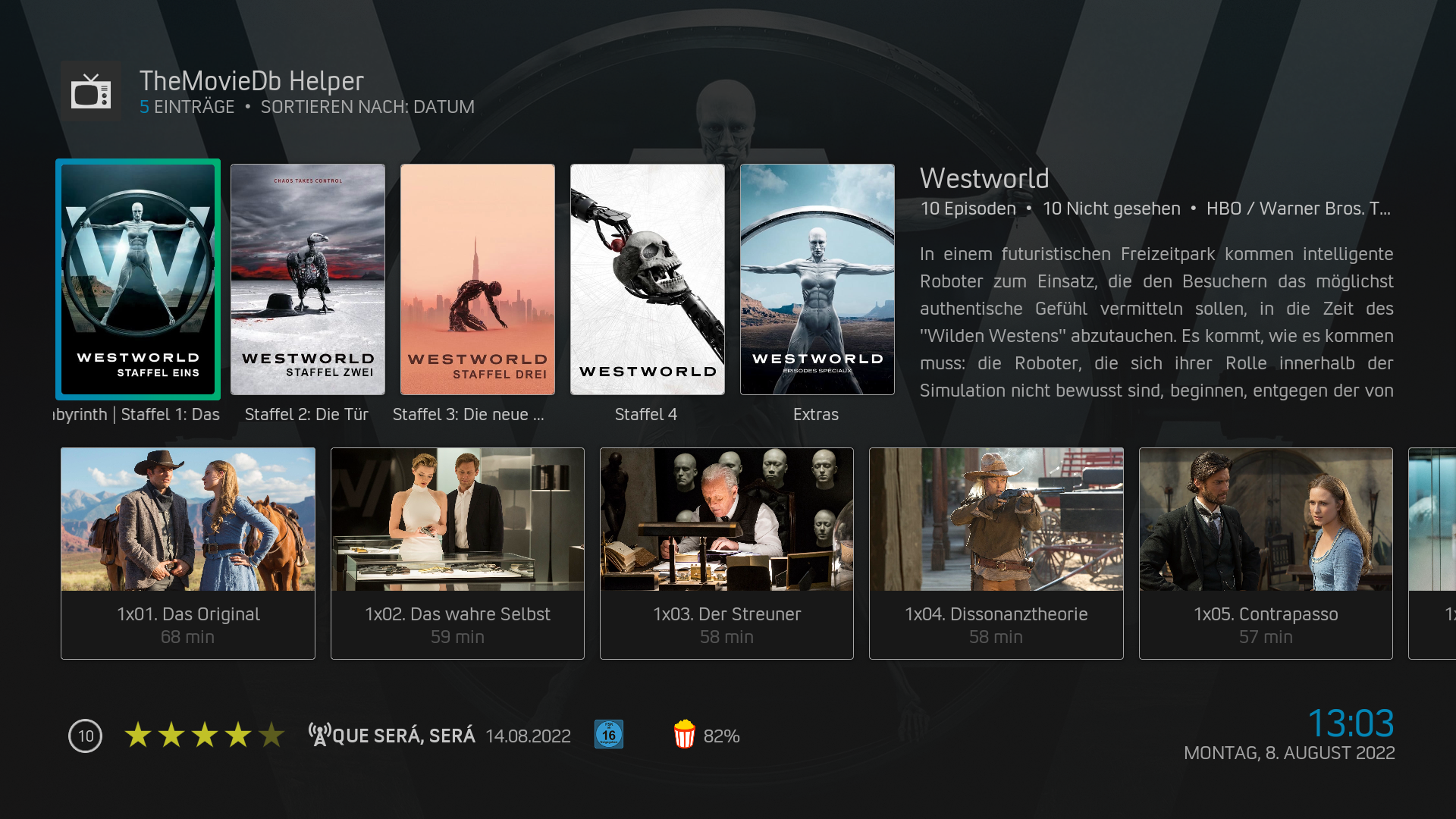Select the Westworld Staffel Eins poster
The width and height of the screenshot is (1456, 819).
[x=138, y=279]
